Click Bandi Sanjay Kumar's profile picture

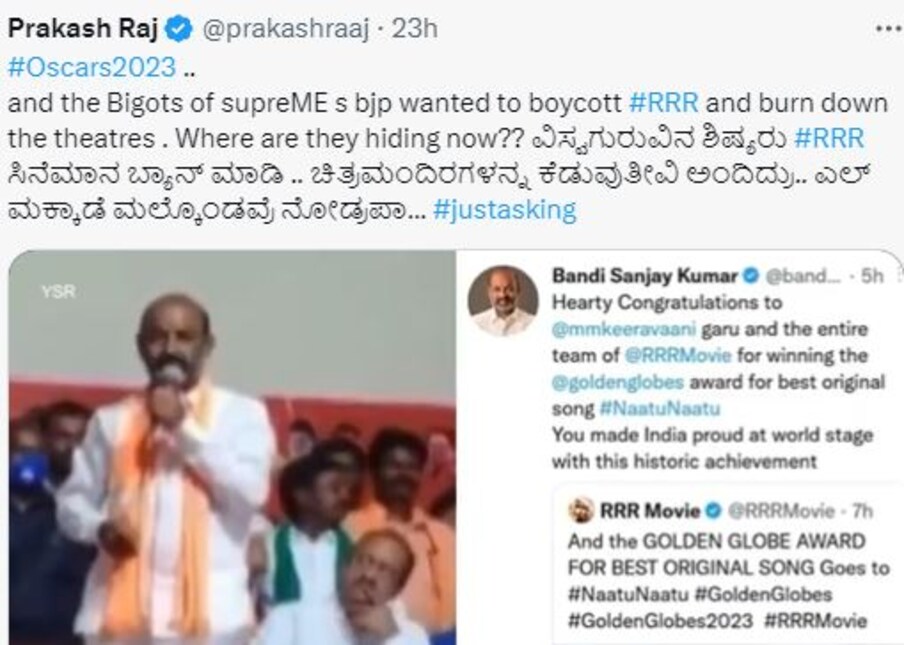point(503,300)
